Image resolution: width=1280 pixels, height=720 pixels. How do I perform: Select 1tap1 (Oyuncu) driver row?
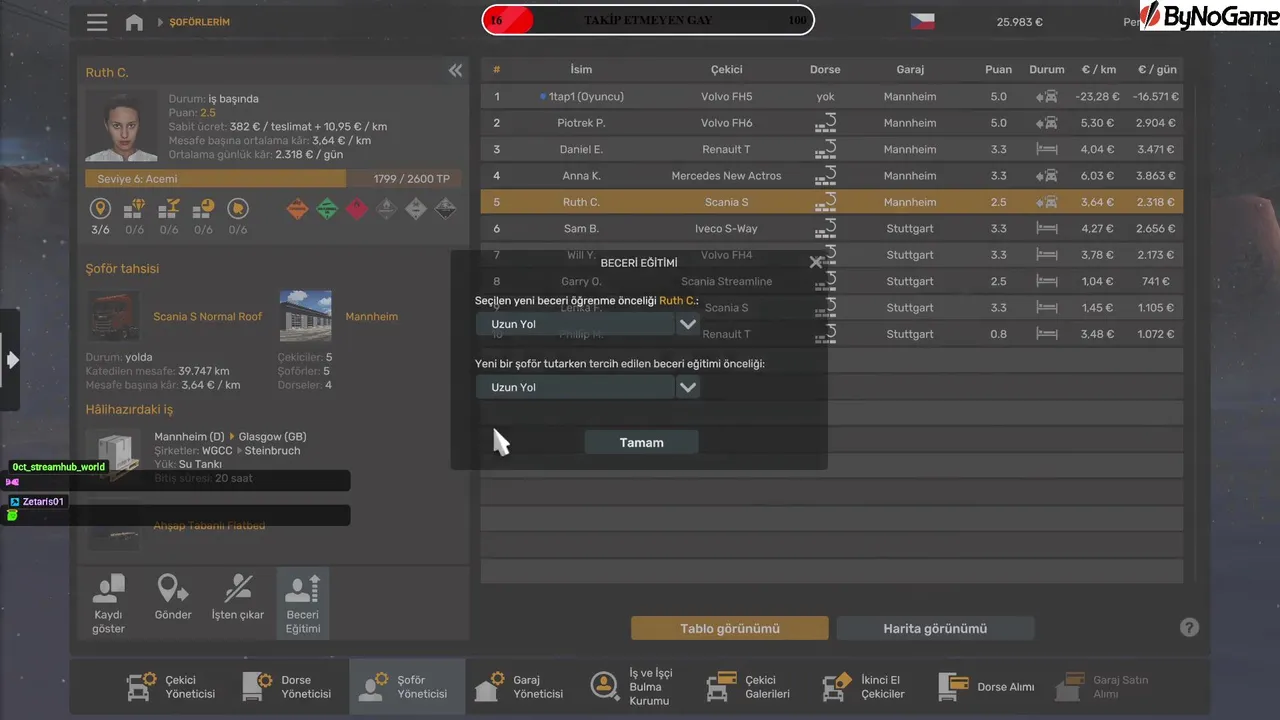click(832, 97)
